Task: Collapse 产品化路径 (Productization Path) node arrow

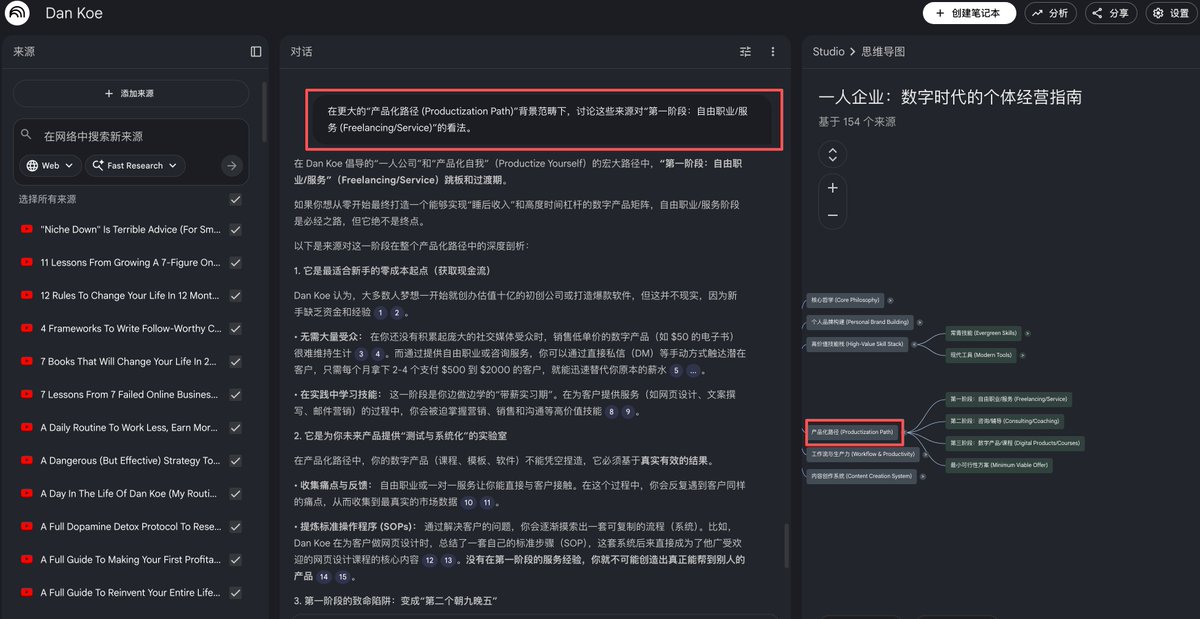Action: coord(906,432)
